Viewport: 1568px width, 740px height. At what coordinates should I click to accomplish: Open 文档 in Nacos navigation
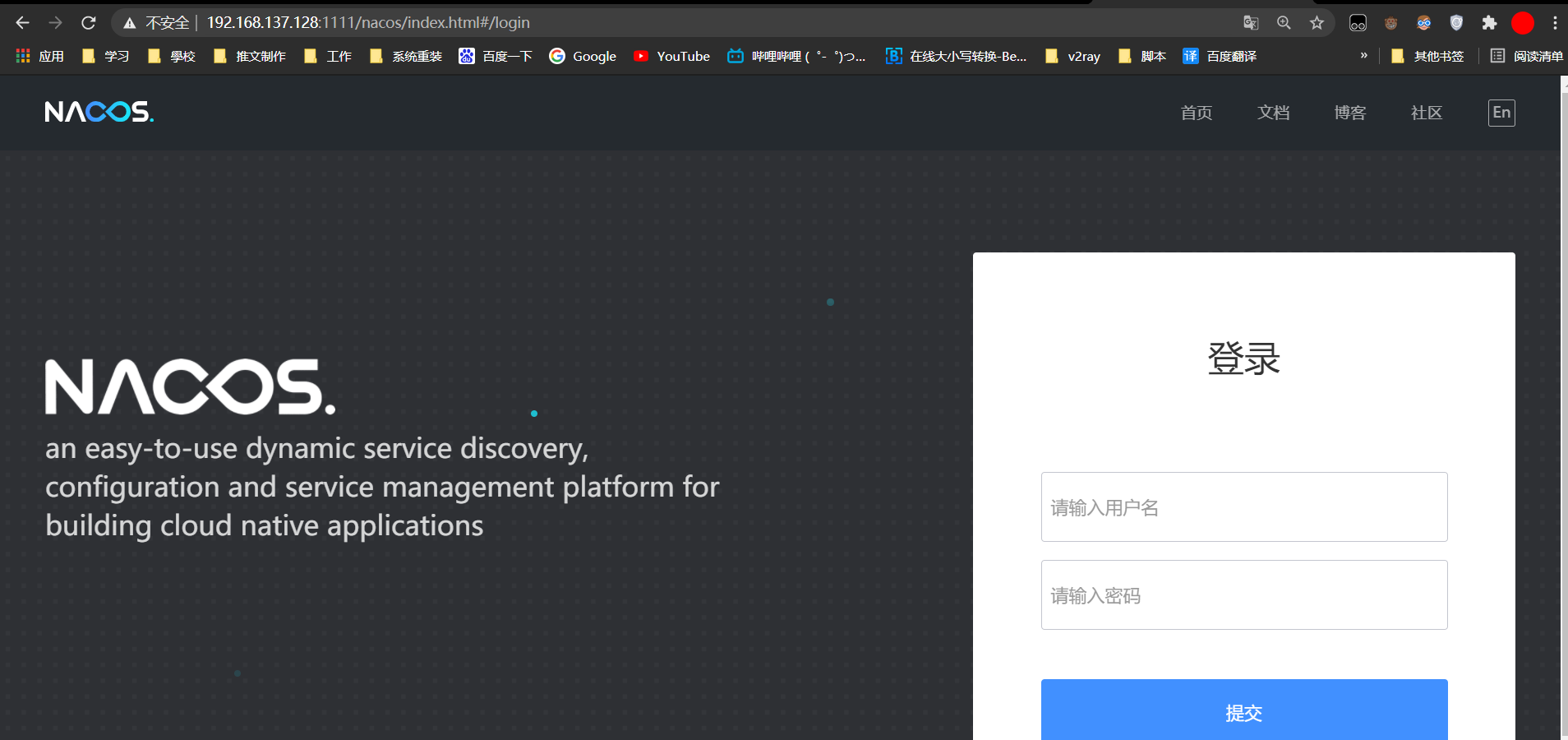point(1273,113)
